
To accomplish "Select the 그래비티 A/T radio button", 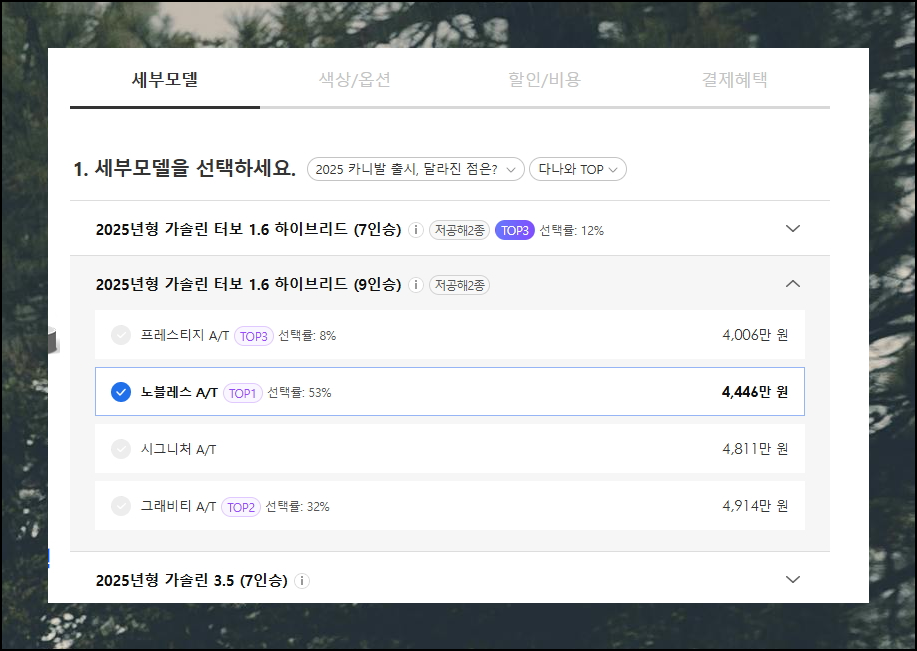I will tap(121, 506).
